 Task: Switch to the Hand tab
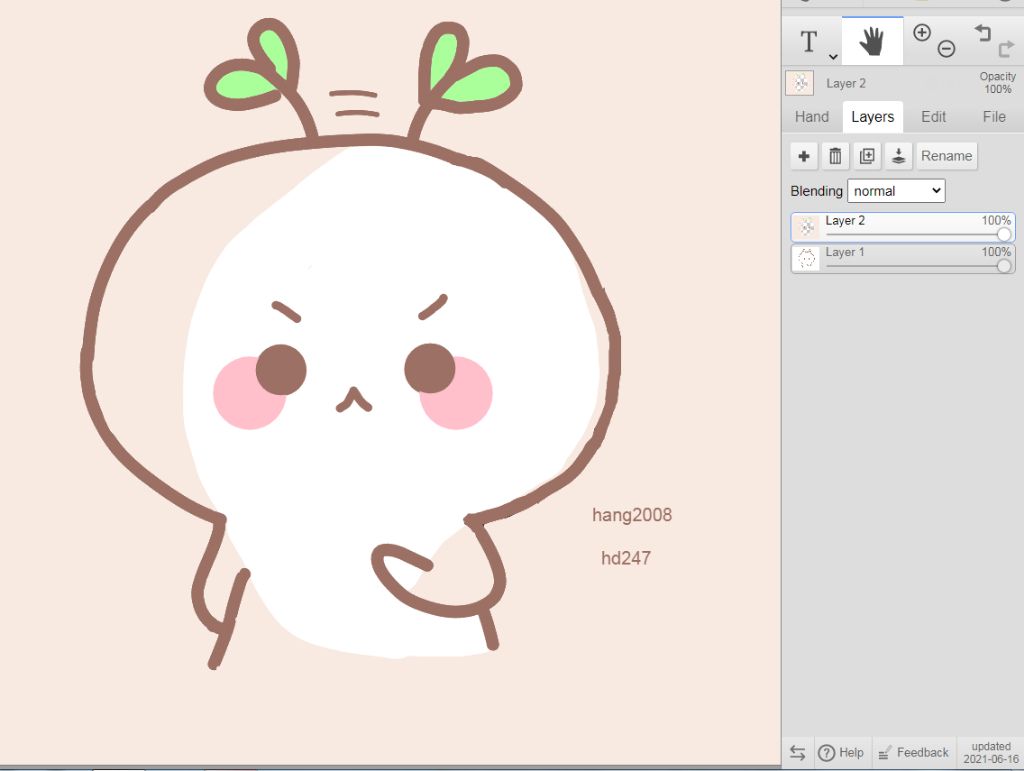(812, 117)
